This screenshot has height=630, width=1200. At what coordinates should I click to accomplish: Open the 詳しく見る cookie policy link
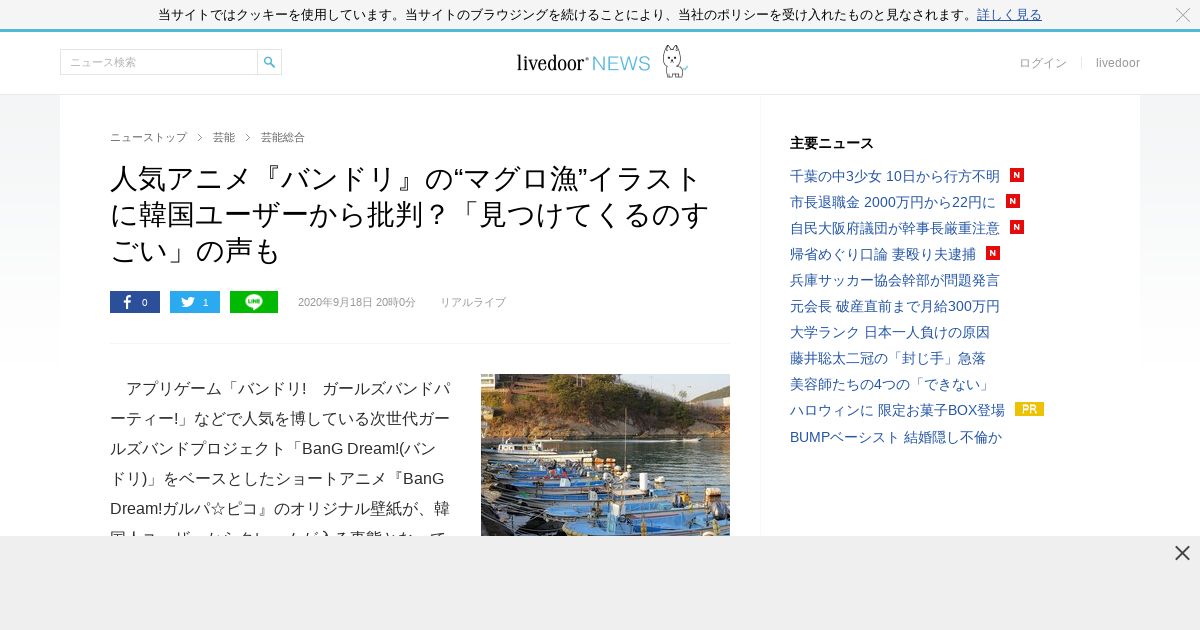tap(1009, 14)
